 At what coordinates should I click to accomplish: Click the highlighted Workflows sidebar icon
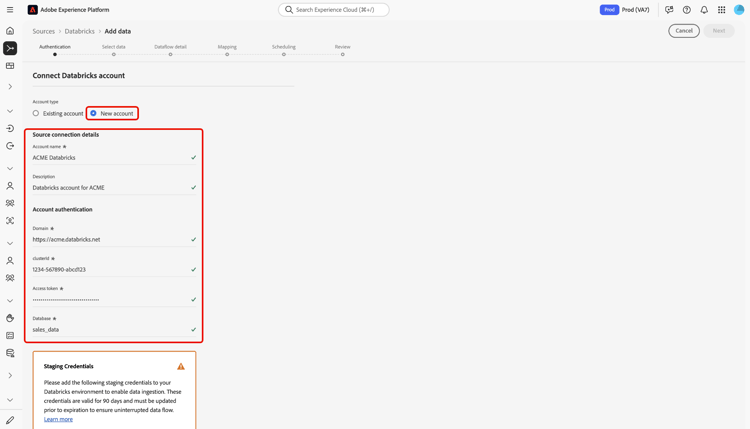10,48
